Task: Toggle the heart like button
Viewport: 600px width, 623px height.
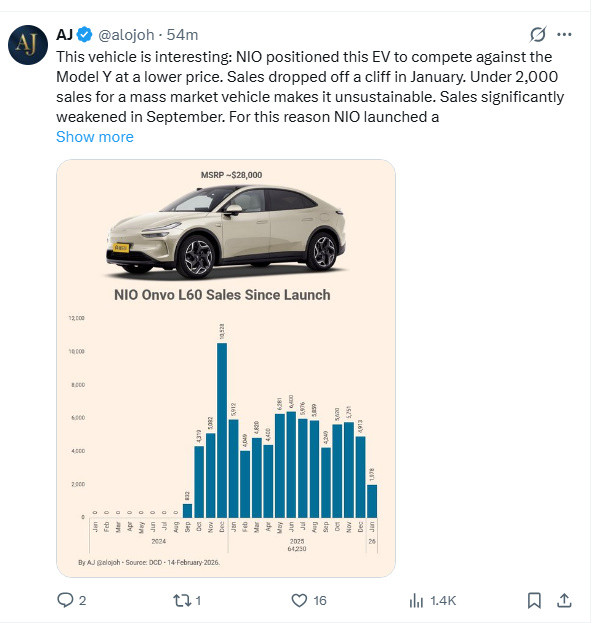Action: coord(298,600)
